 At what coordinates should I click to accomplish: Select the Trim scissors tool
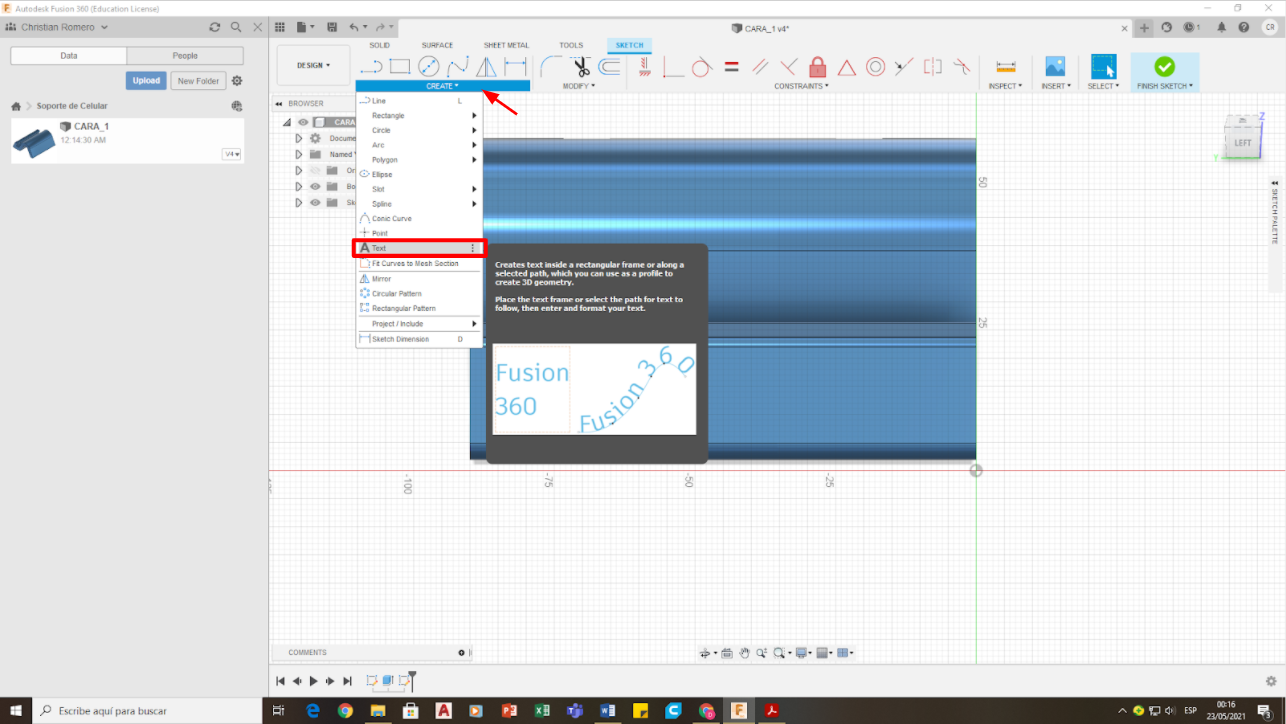(x=581, y=67)
